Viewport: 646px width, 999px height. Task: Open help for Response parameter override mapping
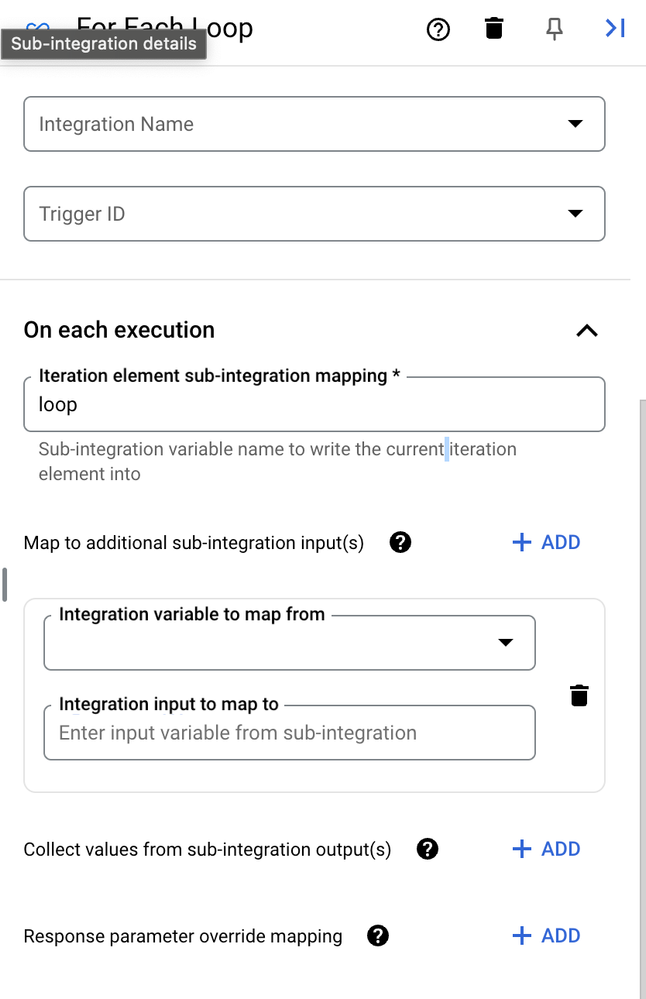[378, 935]
